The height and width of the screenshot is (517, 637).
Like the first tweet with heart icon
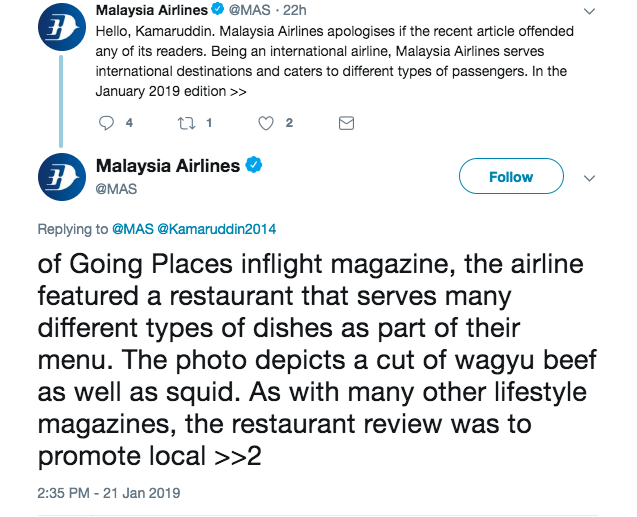pyautogui.click(x=266, y=123)
